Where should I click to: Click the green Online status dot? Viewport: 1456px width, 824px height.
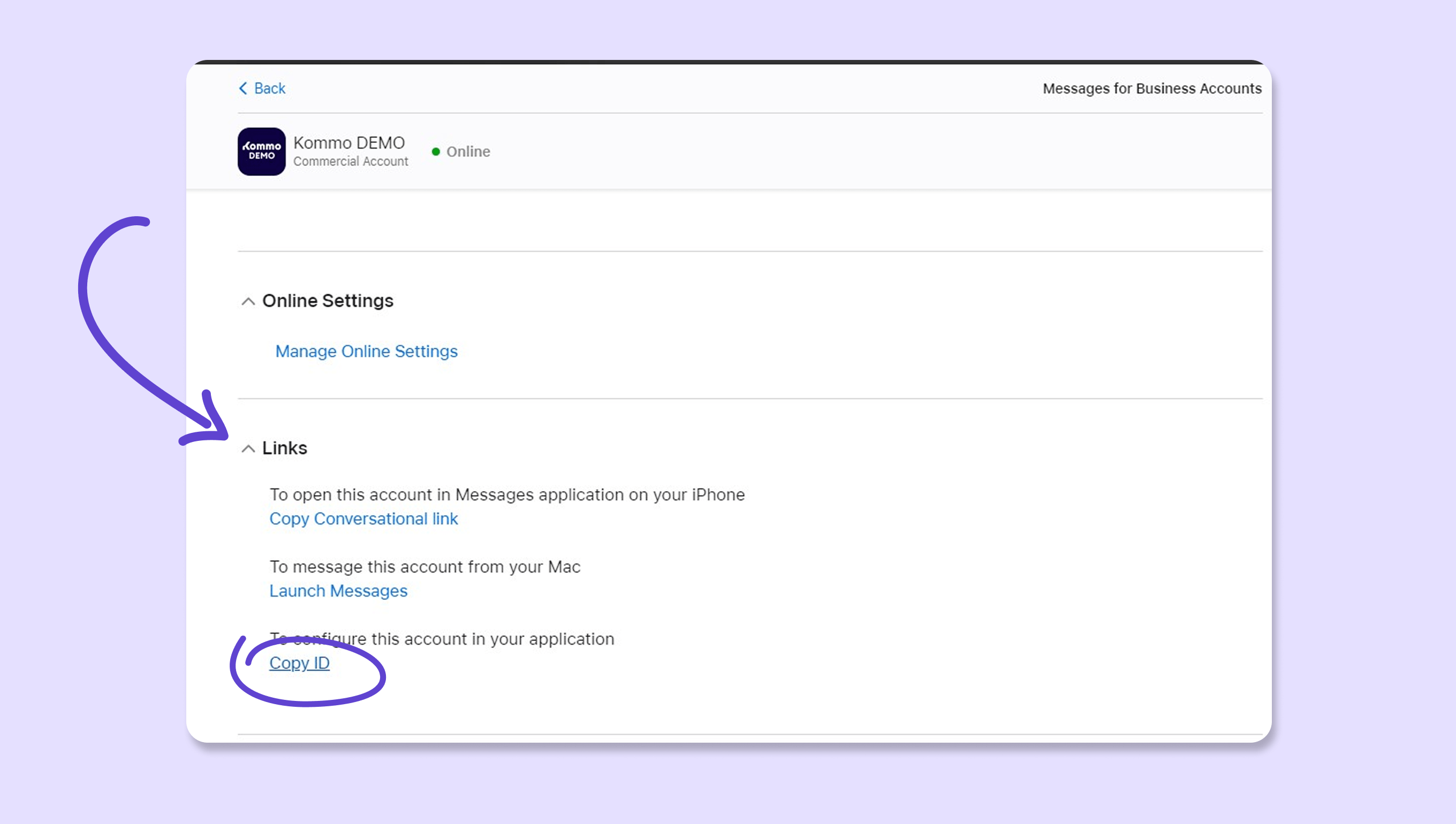pyautogui.click(x=435, y=151)
